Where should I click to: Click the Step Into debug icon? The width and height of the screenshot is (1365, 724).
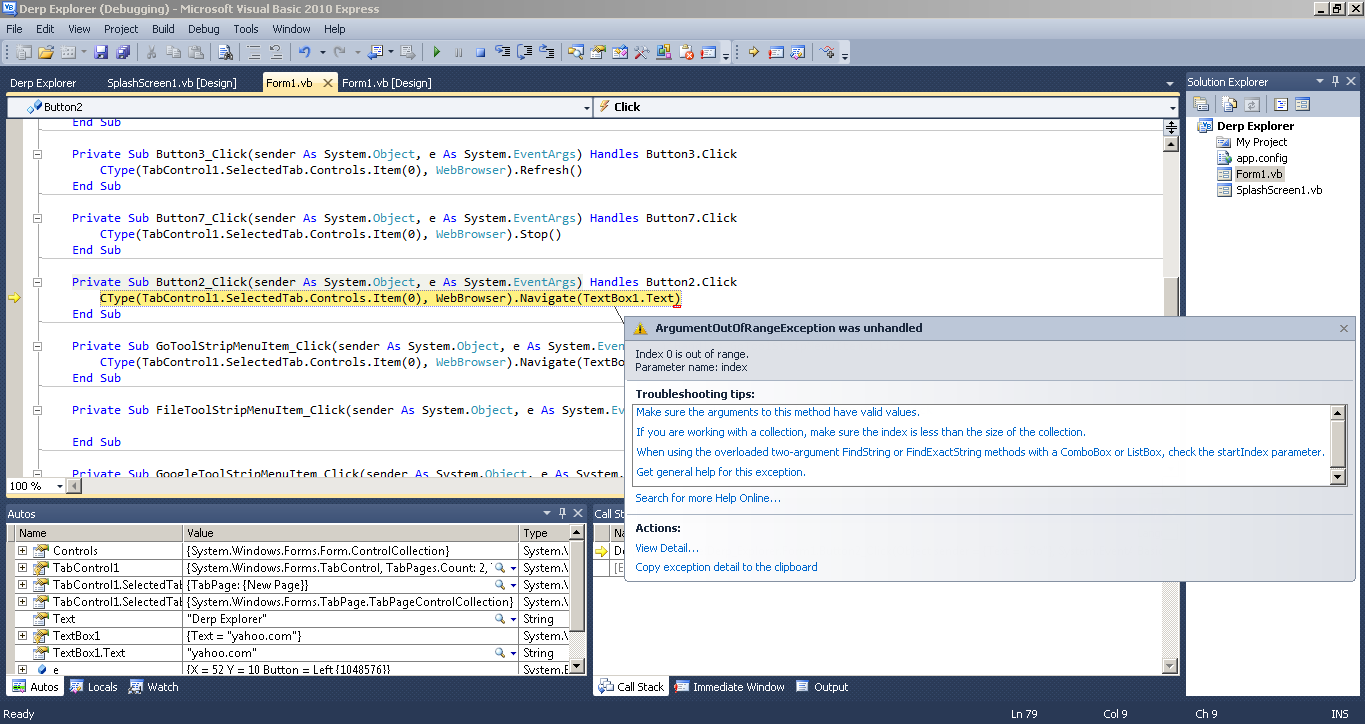click(x=502, y=52)
